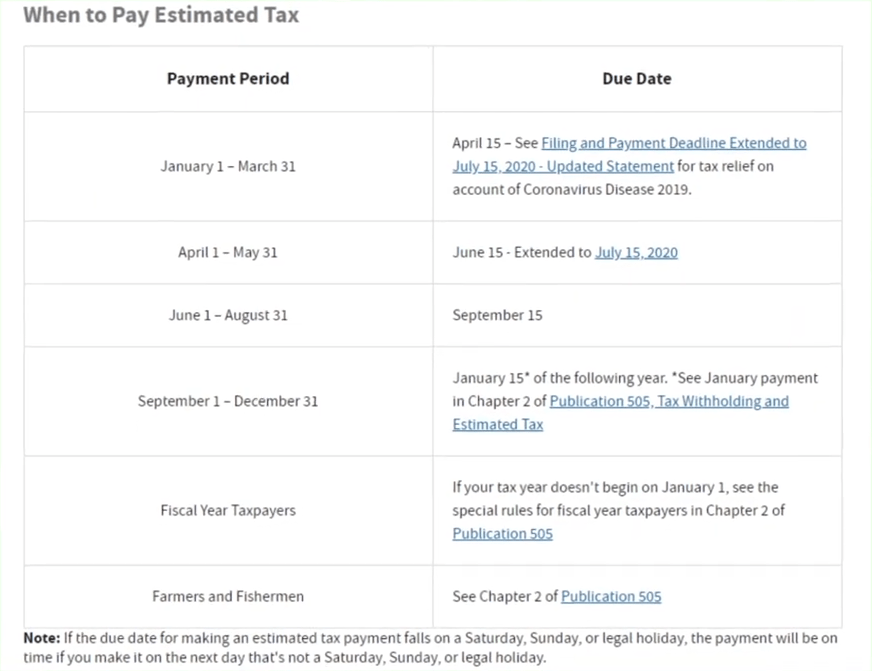This screenshot has height=671, width=872.
Task: Click the April 15 due date text
Action: tap(476, 143)
